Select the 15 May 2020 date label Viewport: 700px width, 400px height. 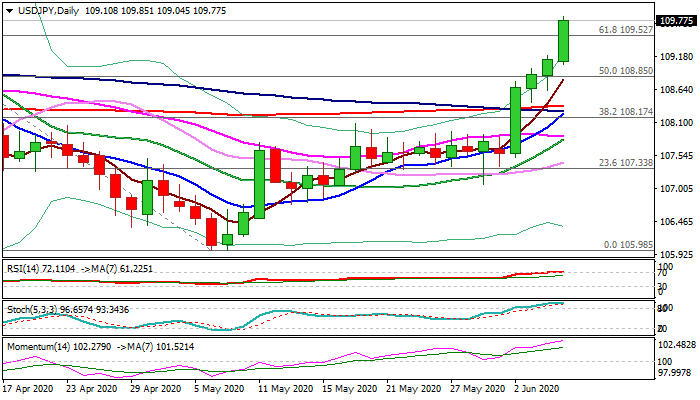(x=350, y=389)
